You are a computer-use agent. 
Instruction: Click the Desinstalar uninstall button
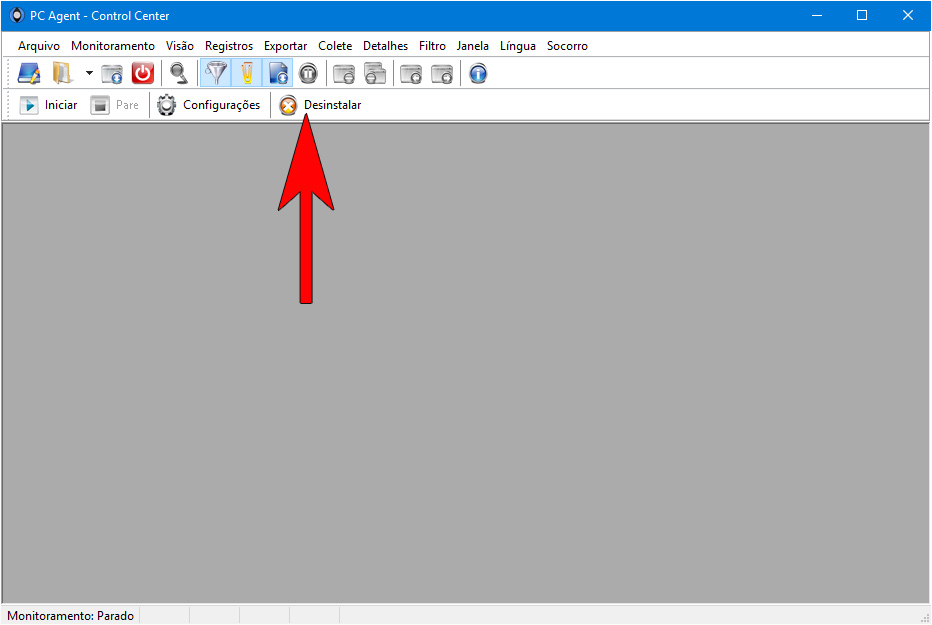click(x=320, y=105)
